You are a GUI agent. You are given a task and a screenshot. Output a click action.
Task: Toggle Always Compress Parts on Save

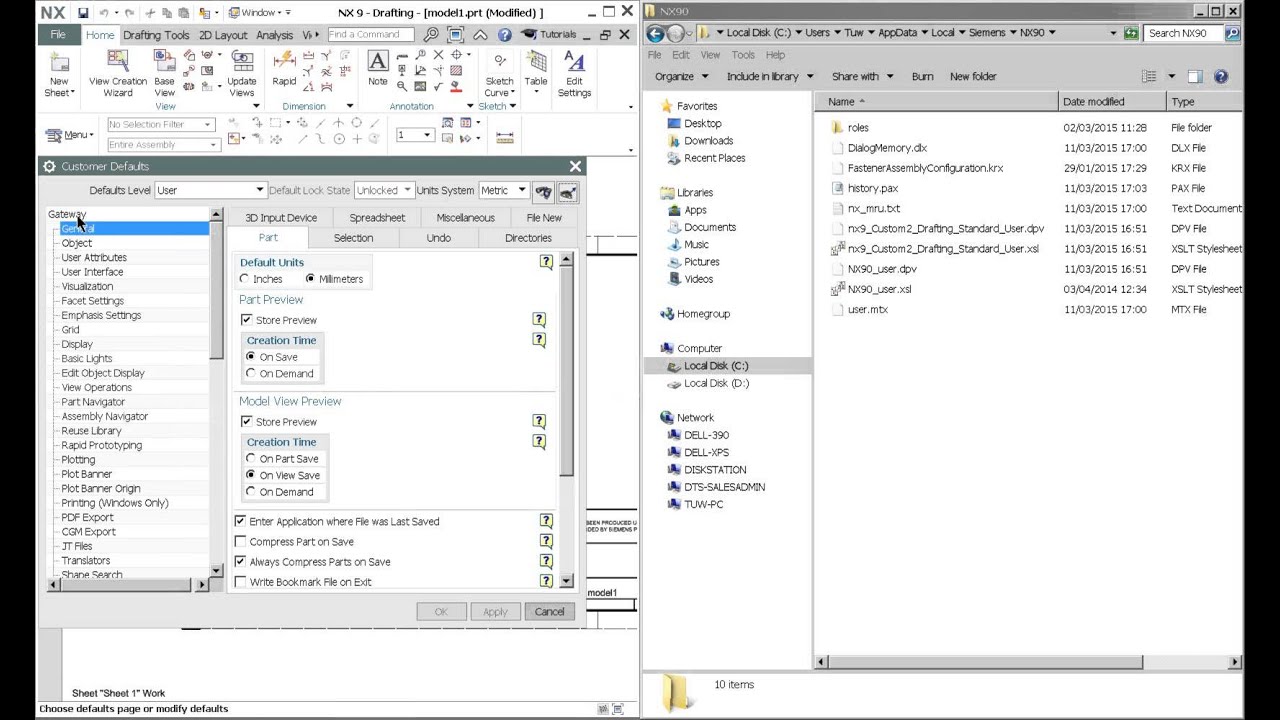pos(240,561)
